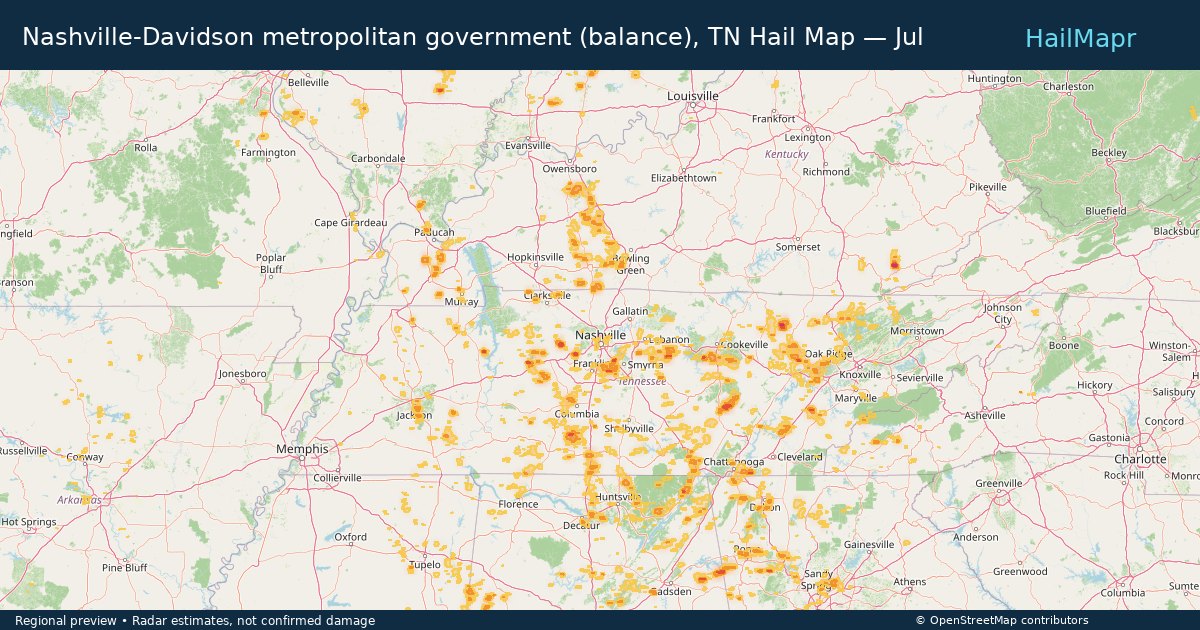This screenshot has height=630, width=1200.
Task: Click the Columbia, Tennessee city label
Action: pos(577,413)
